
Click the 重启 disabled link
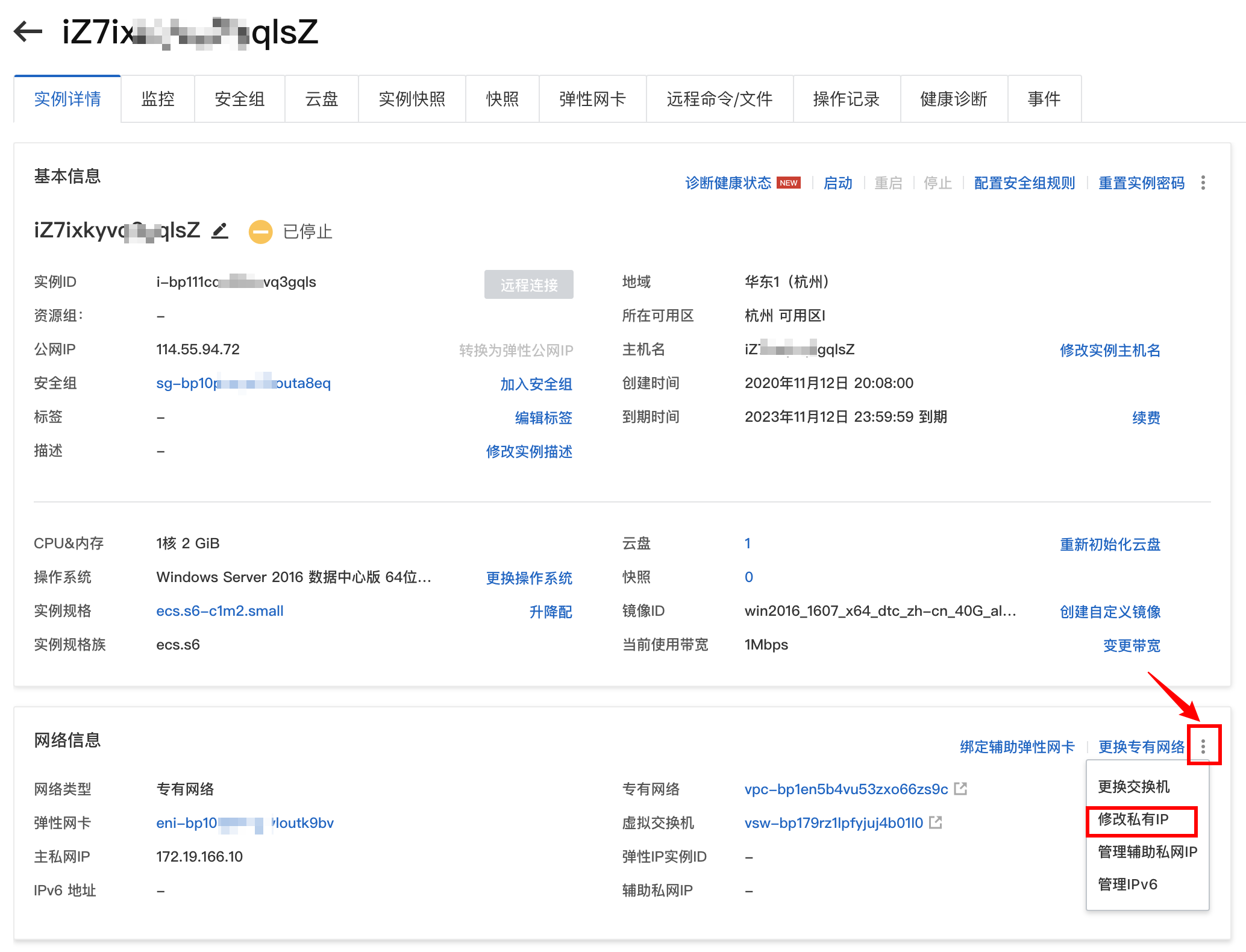point(889,183)
